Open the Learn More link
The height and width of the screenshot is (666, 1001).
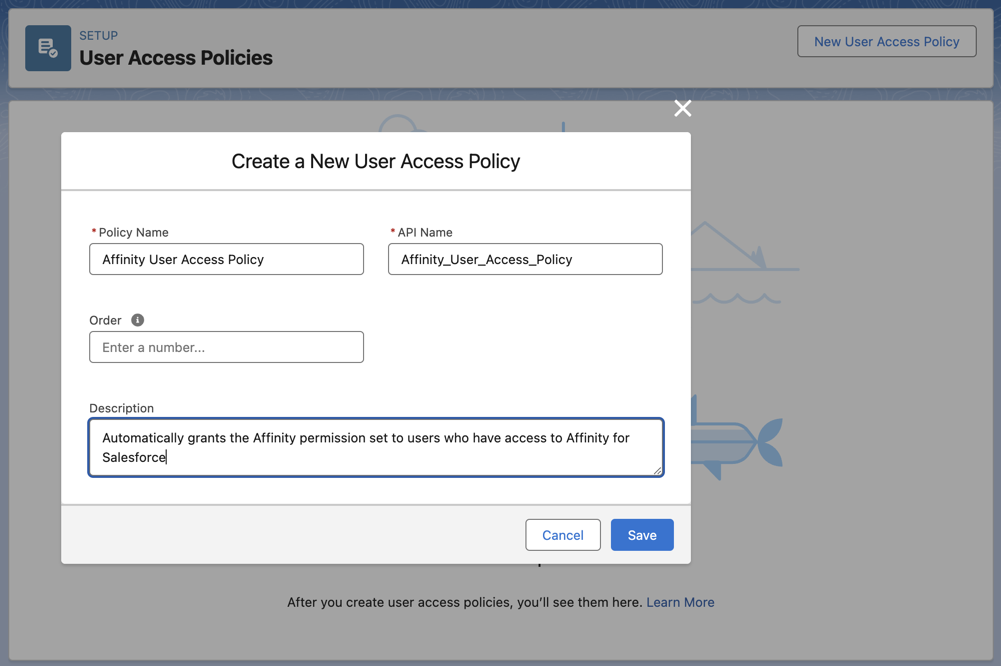tap(680, 602)
